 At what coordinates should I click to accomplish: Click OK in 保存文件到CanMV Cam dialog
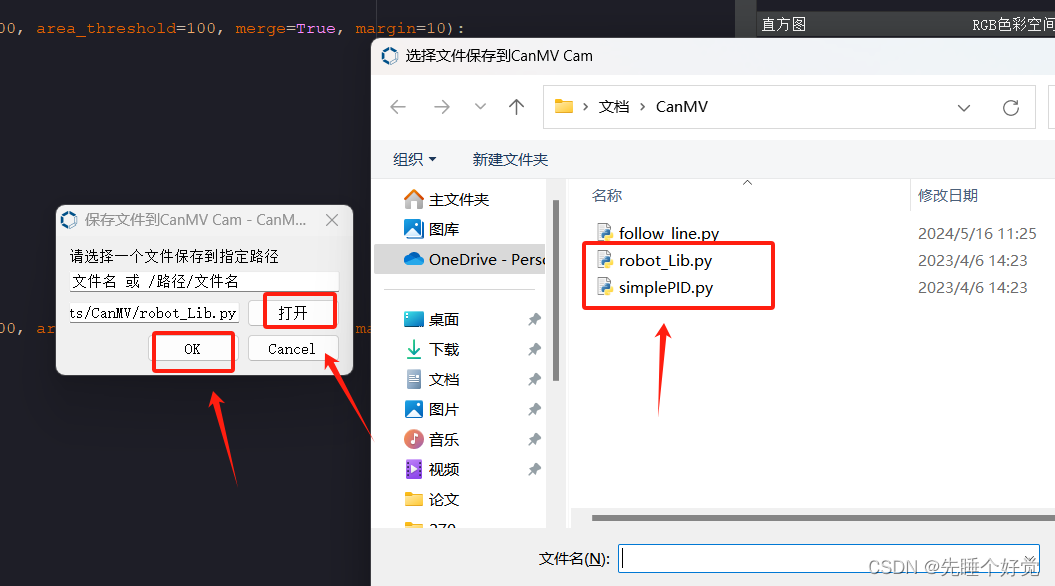point(192,349)
